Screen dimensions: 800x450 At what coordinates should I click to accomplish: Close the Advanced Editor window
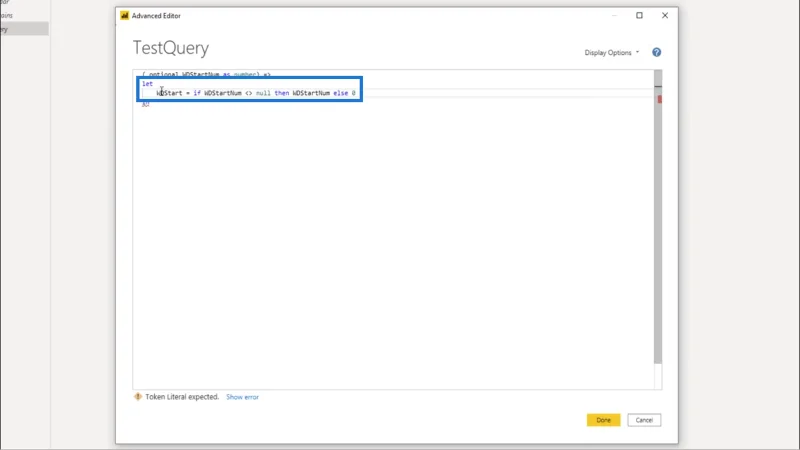tap(665, 15)
